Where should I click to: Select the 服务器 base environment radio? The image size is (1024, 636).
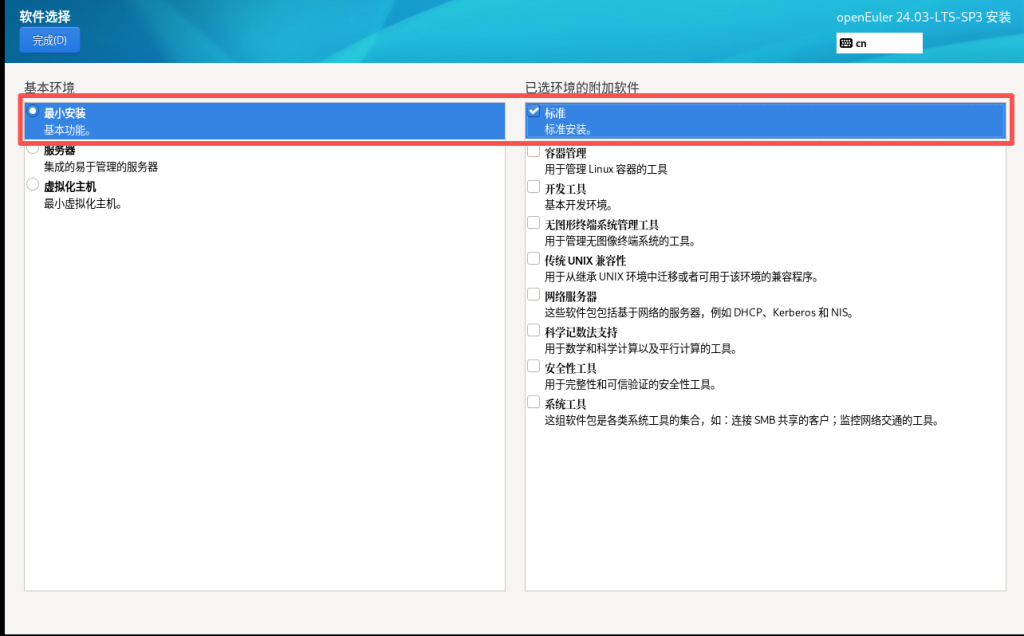(33, 149)
